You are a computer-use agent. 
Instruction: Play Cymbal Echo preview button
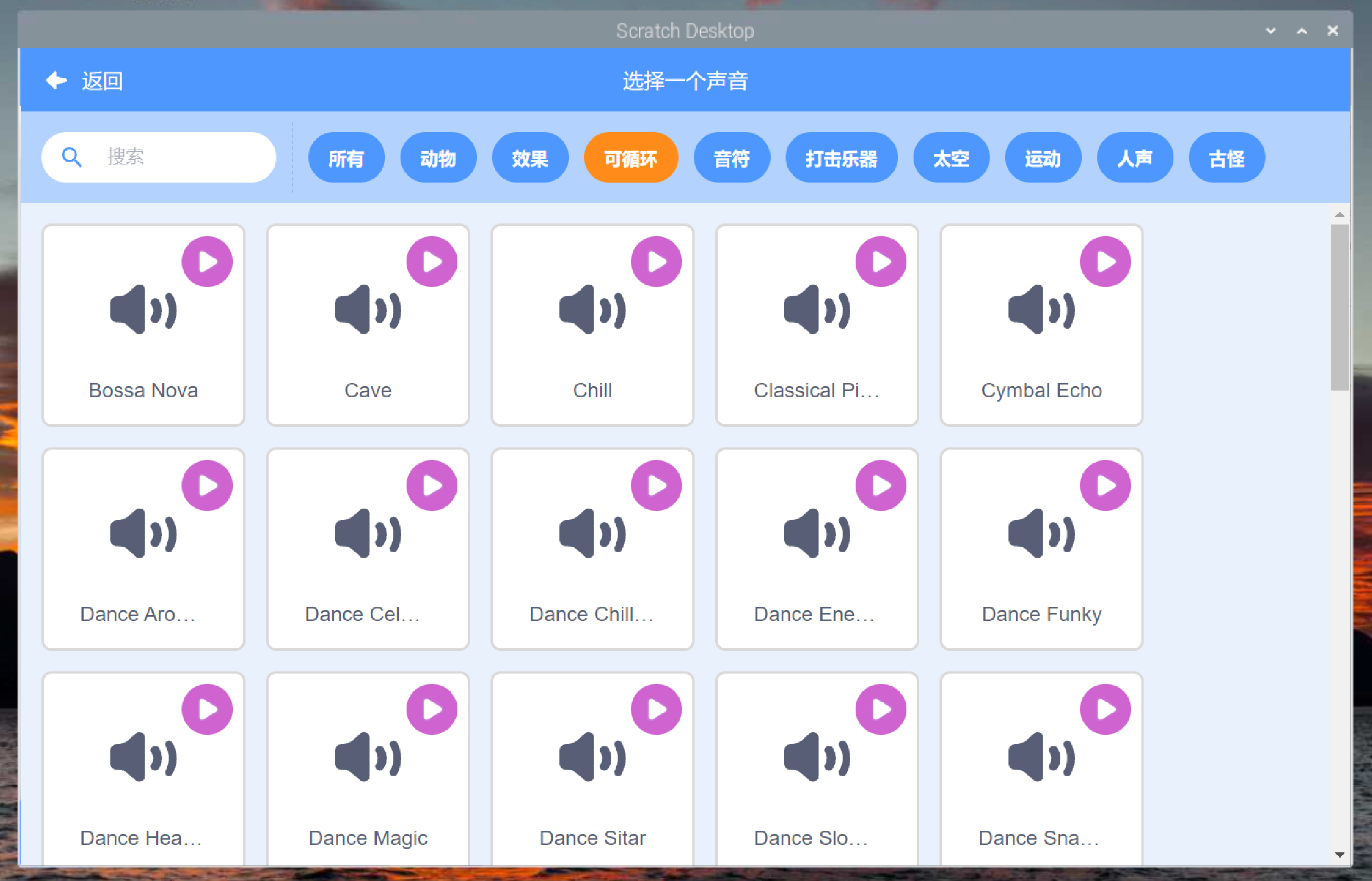(x=1105, y=261)
